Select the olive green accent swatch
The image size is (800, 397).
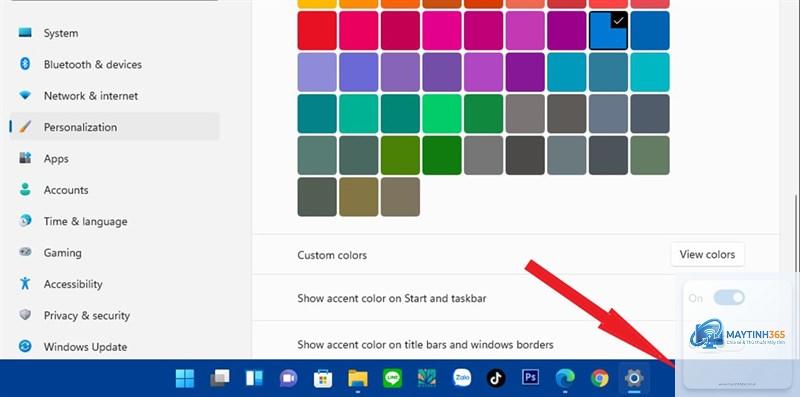click(401, 155)
